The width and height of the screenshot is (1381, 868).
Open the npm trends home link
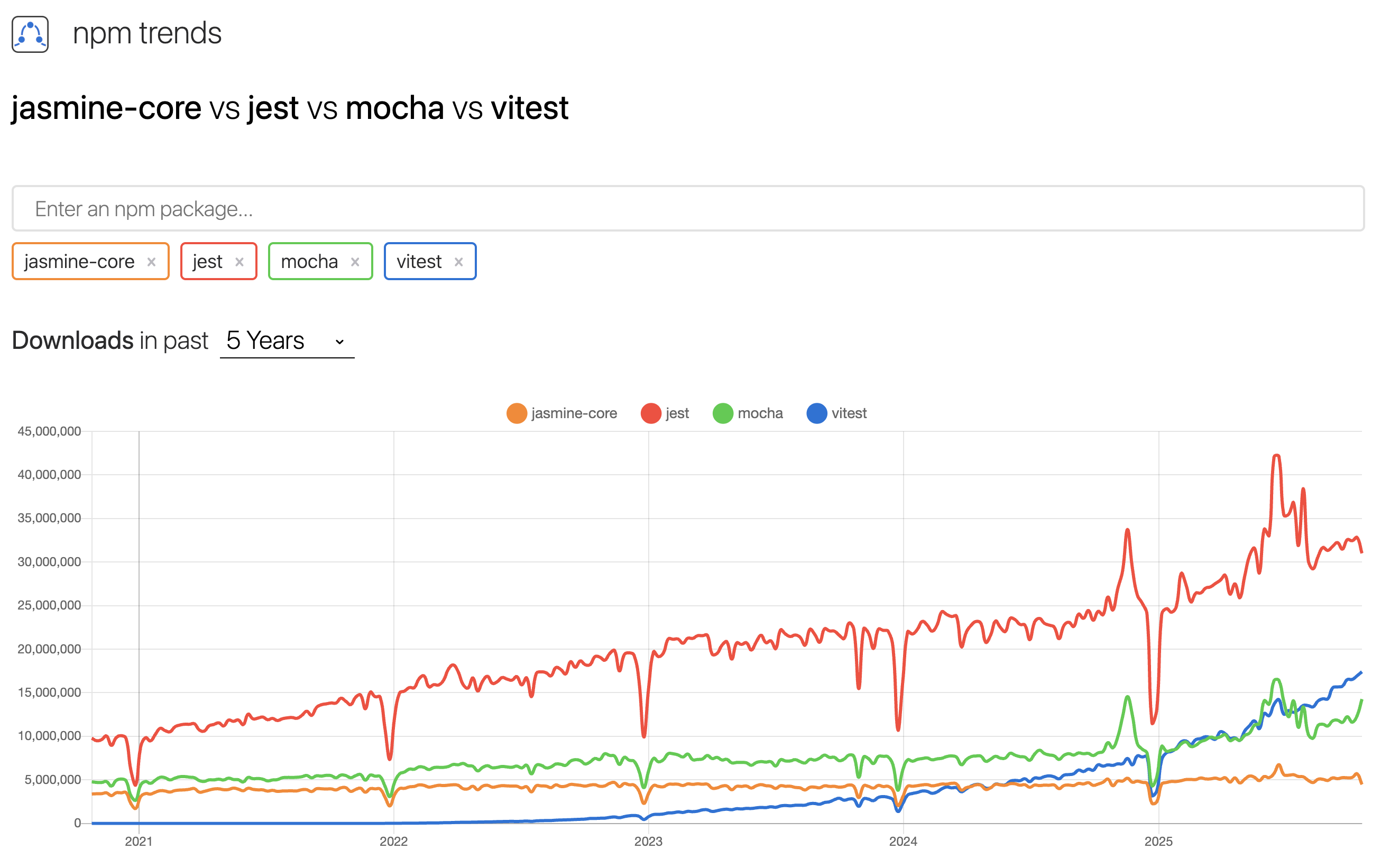click(147, 33)
